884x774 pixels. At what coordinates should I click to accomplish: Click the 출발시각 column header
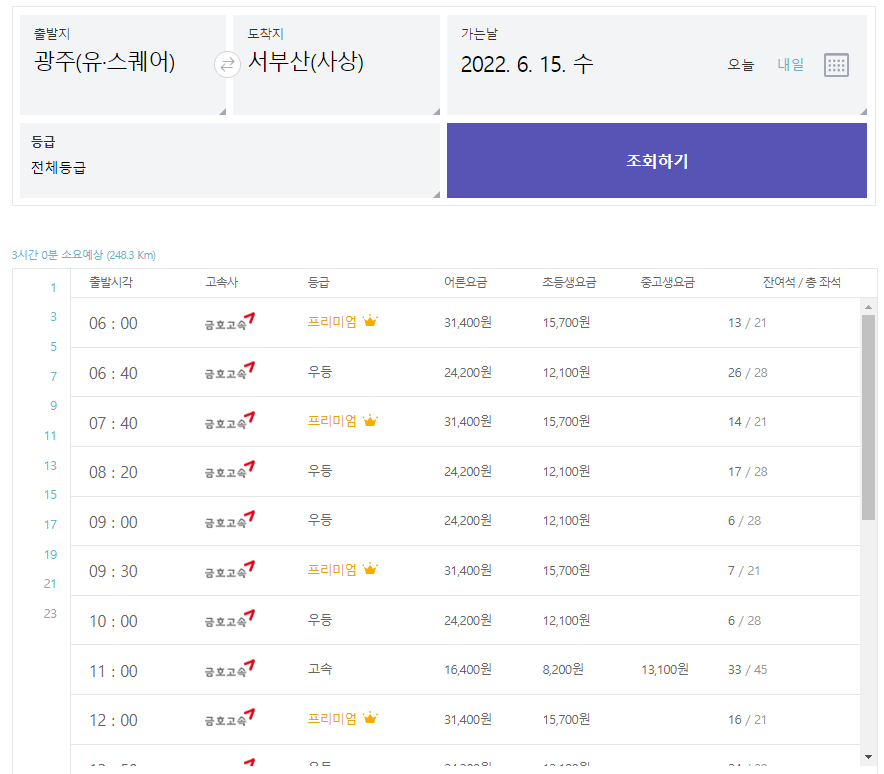click(111, 282)
